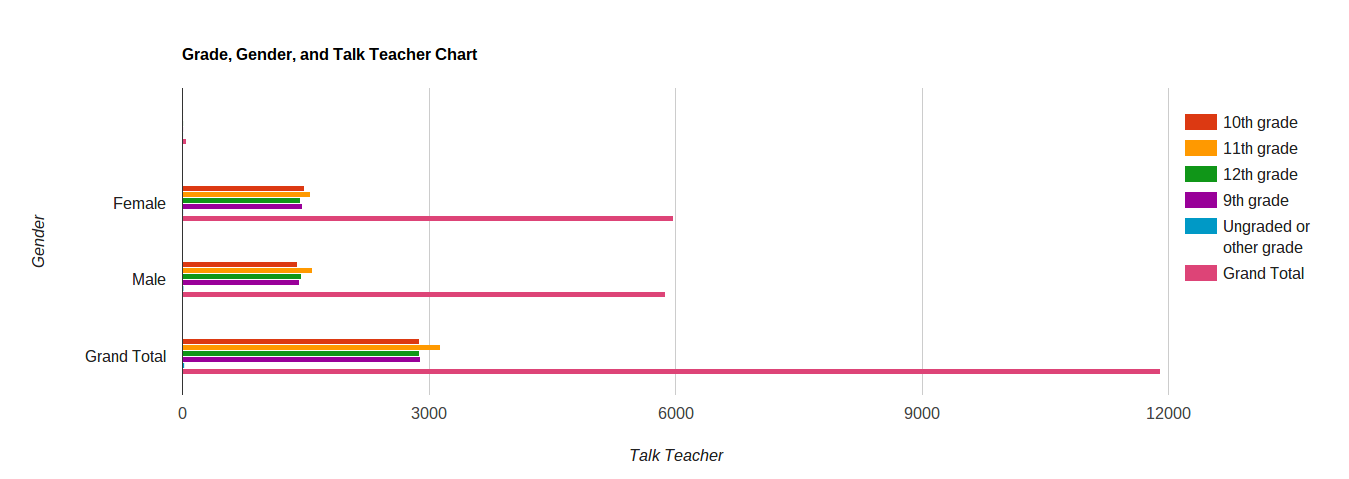Click the Ungraded or other grade blue swatch

[x=1200, y=226]
